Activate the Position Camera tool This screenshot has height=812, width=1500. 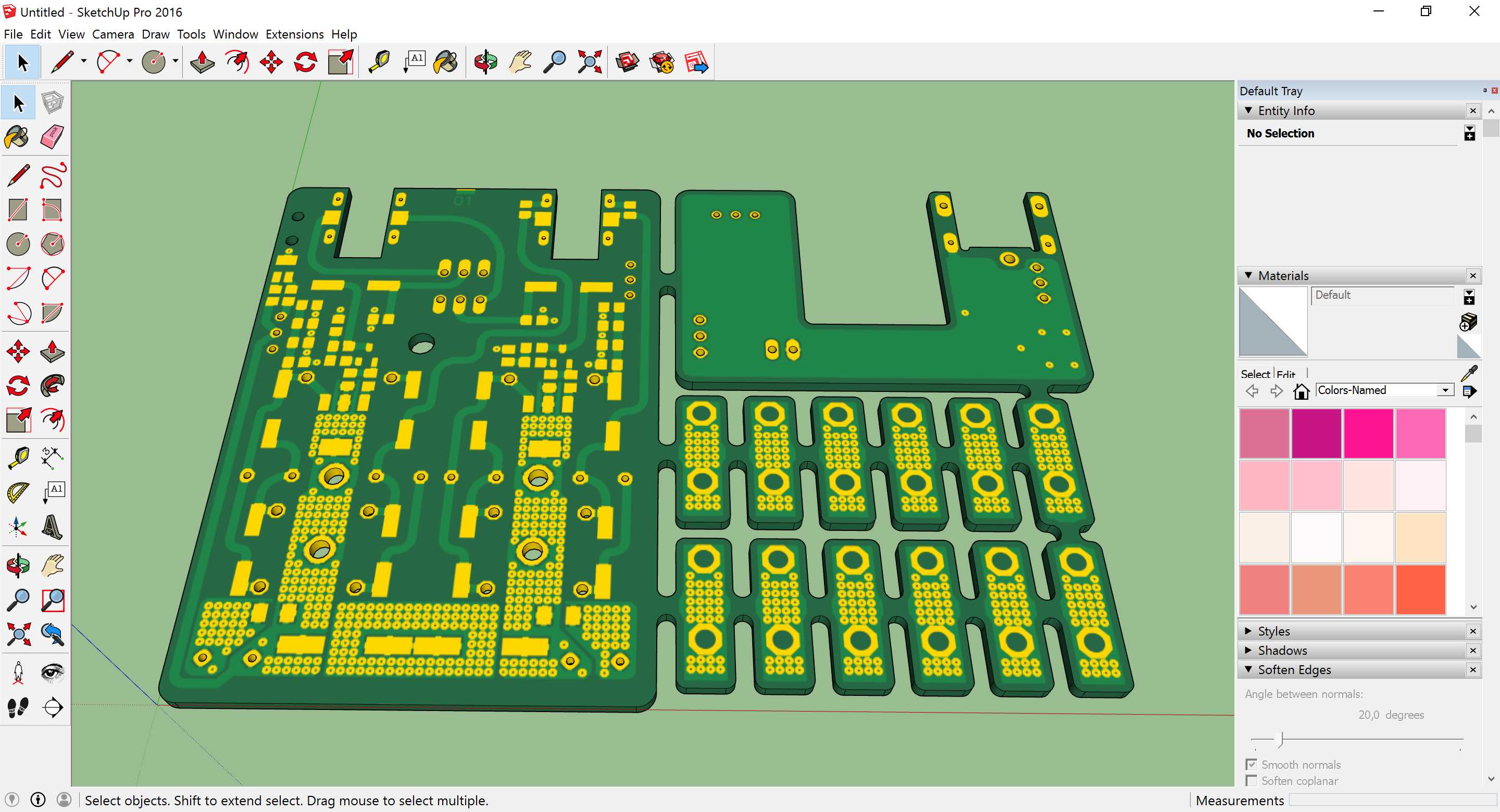18,673
